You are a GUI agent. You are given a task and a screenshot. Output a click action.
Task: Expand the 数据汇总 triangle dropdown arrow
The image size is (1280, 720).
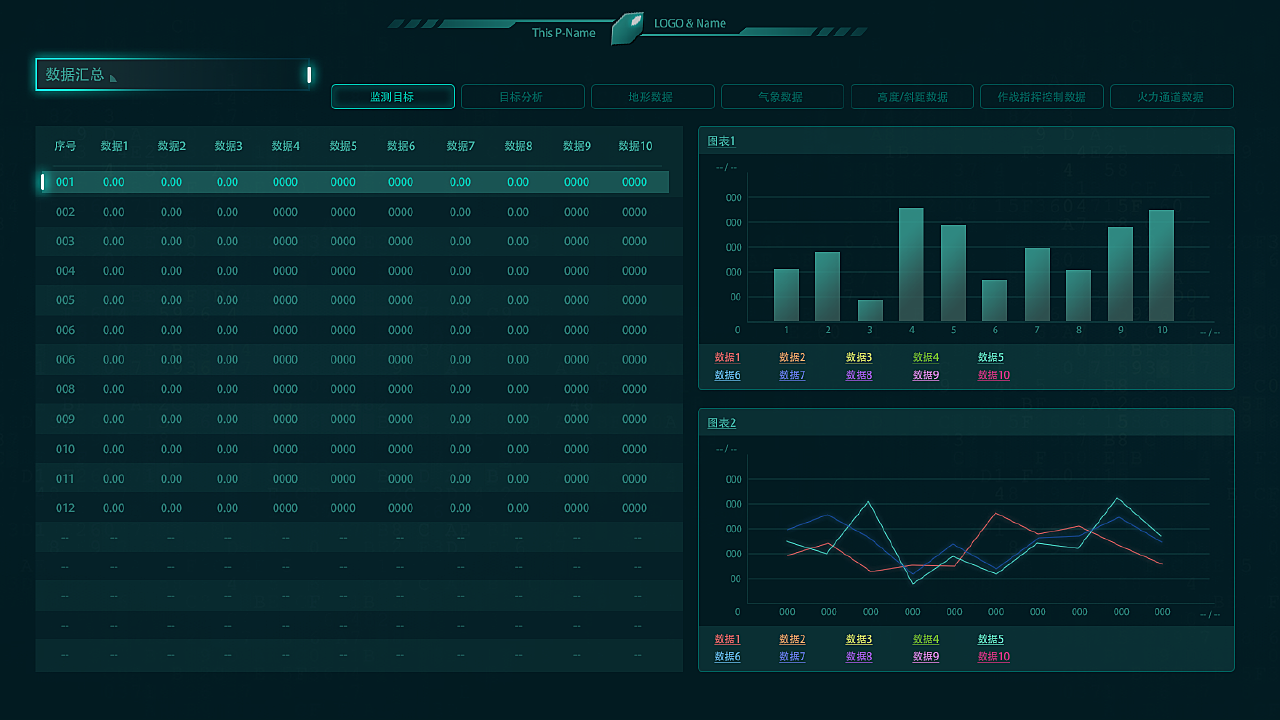(113, 77)
